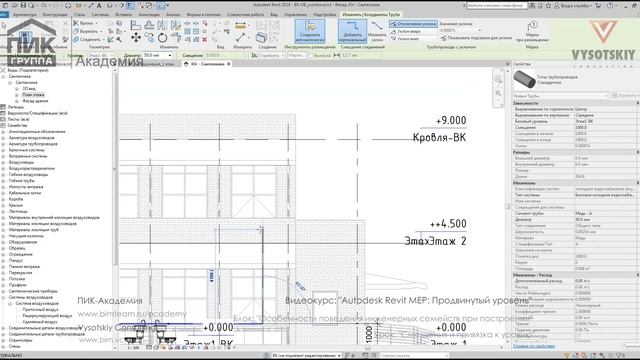Open the Architecture (Архитектура) ribbon tab

click(24, 15)
